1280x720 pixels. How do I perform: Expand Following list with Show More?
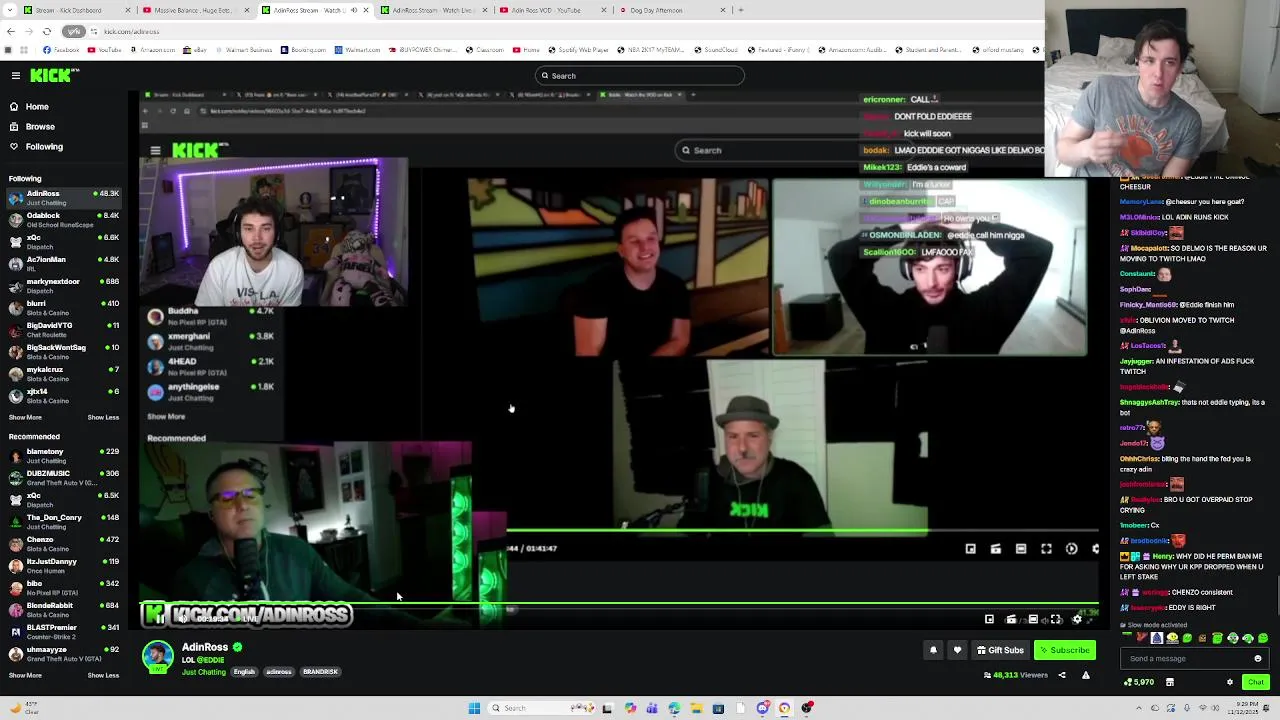pyautogui.click(x=25, y=417)
